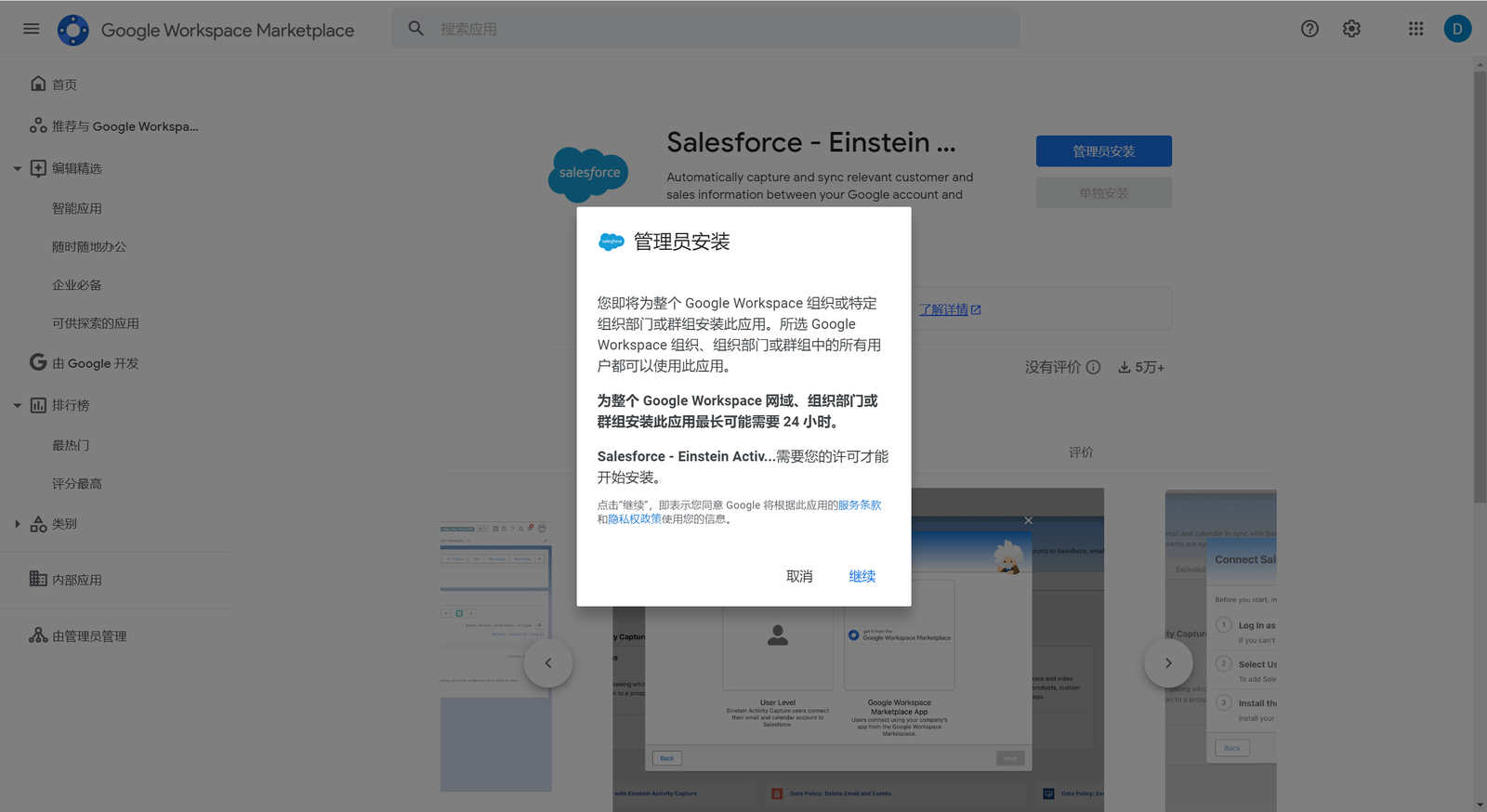Screen dimensions: 1487x812
Task: Click 取消 in the dialog
Action: (799, 576)
